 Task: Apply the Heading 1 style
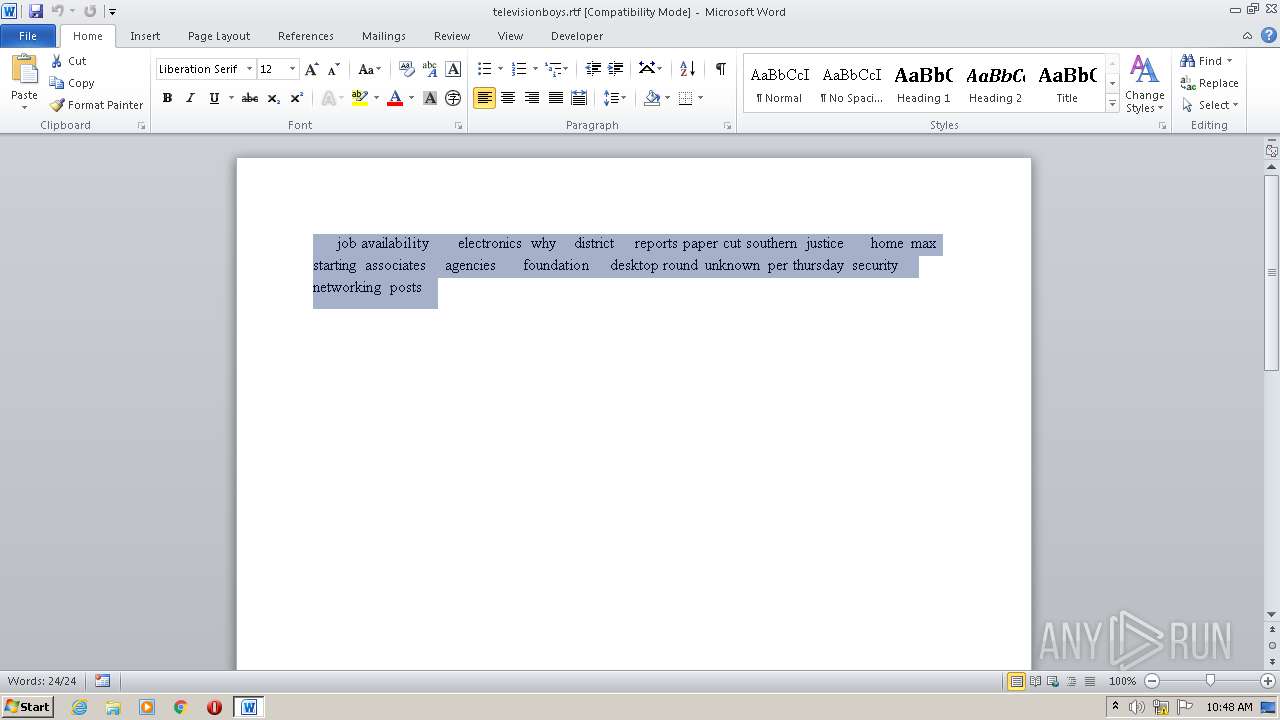(923, 83)
